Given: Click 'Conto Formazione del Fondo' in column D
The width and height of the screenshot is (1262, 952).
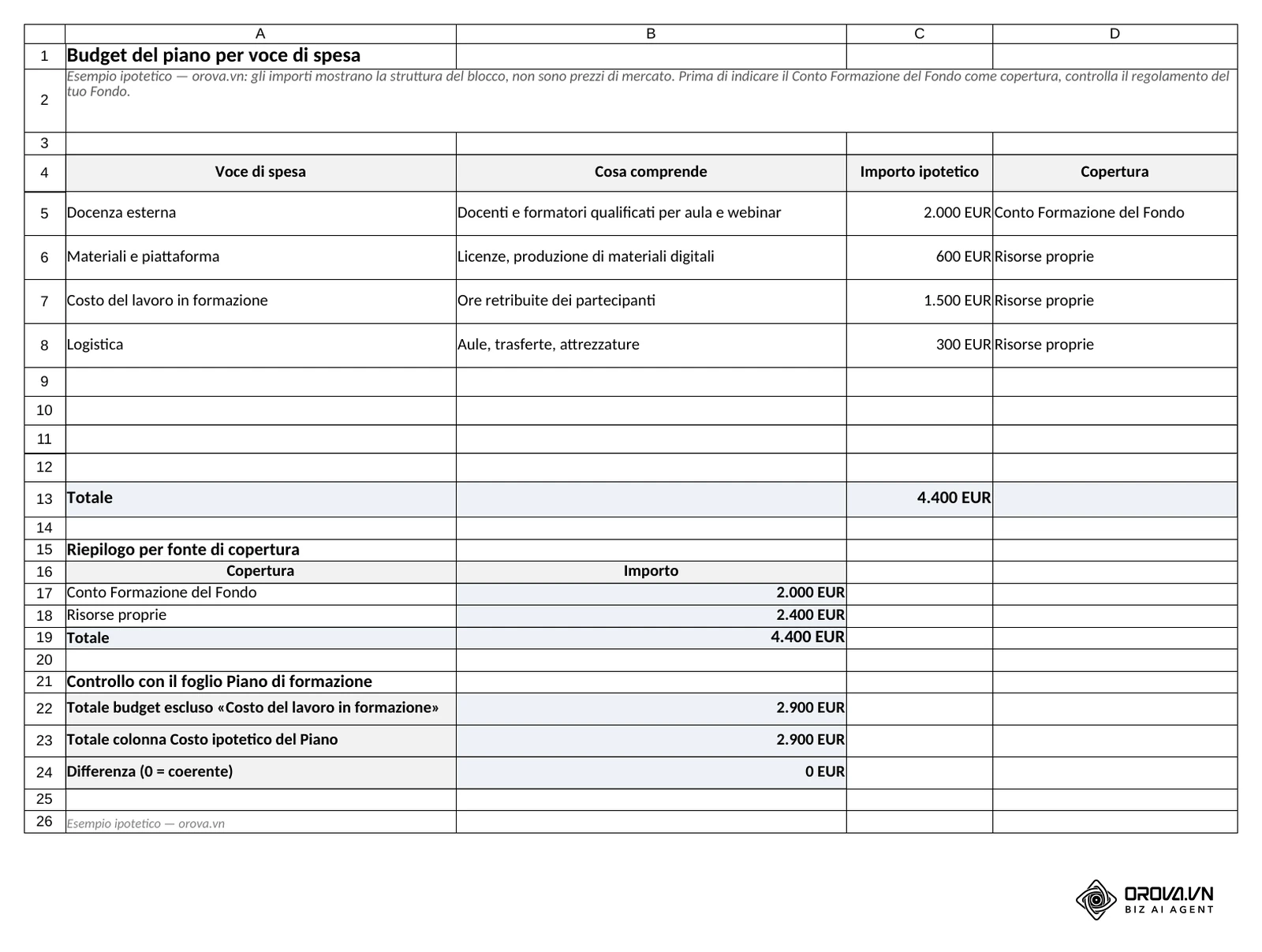Looking at the screenshot, I should 1089,212.
